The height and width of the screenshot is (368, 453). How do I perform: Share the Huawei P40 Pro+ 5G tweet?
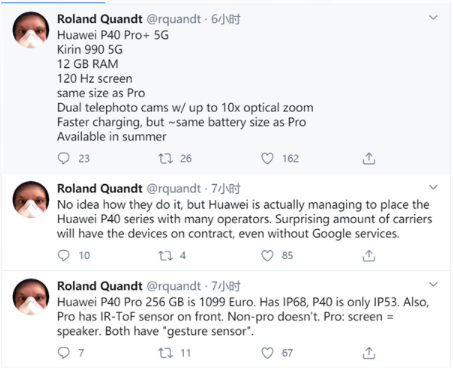(369, 159)
